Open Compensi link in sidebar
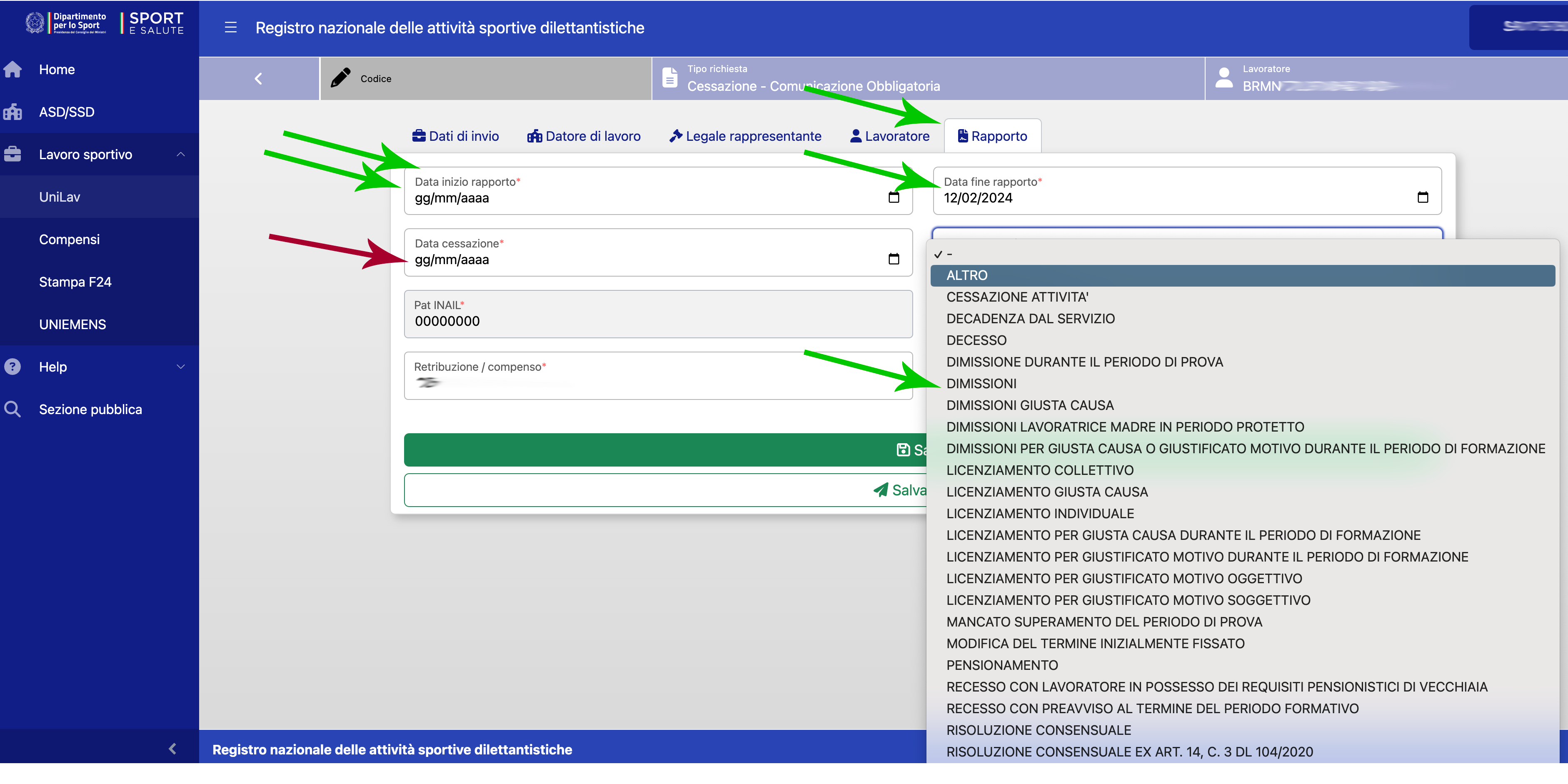The height and width of the screenshot is (784, 1568). [70, 239]
